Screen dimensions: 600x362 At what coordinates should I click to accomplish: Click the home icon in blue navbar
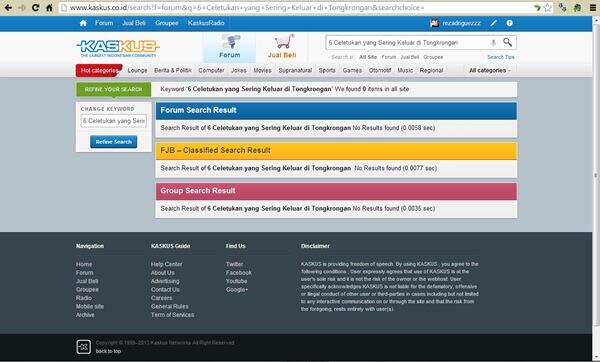tap(83, 23)
